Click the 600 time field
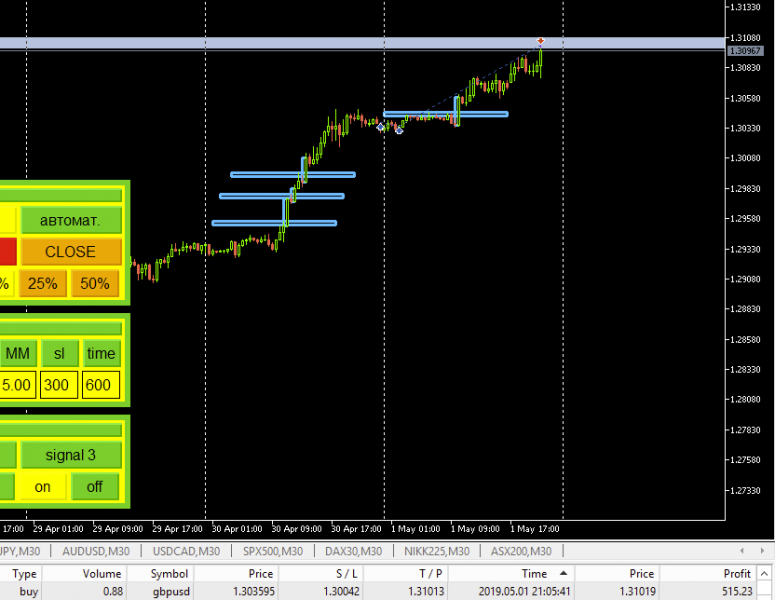Viewport: 775px width, 600px height. 101,385
